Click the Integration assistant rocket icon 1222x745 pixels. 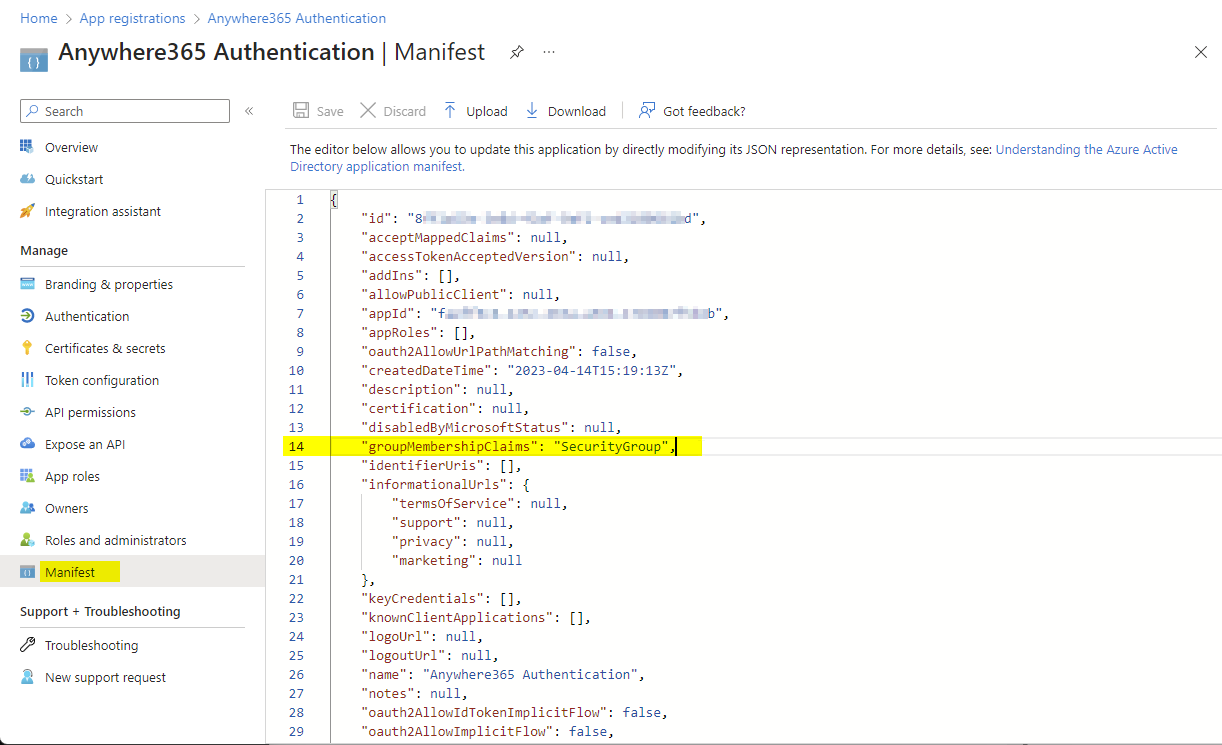(x=27, y=211)
